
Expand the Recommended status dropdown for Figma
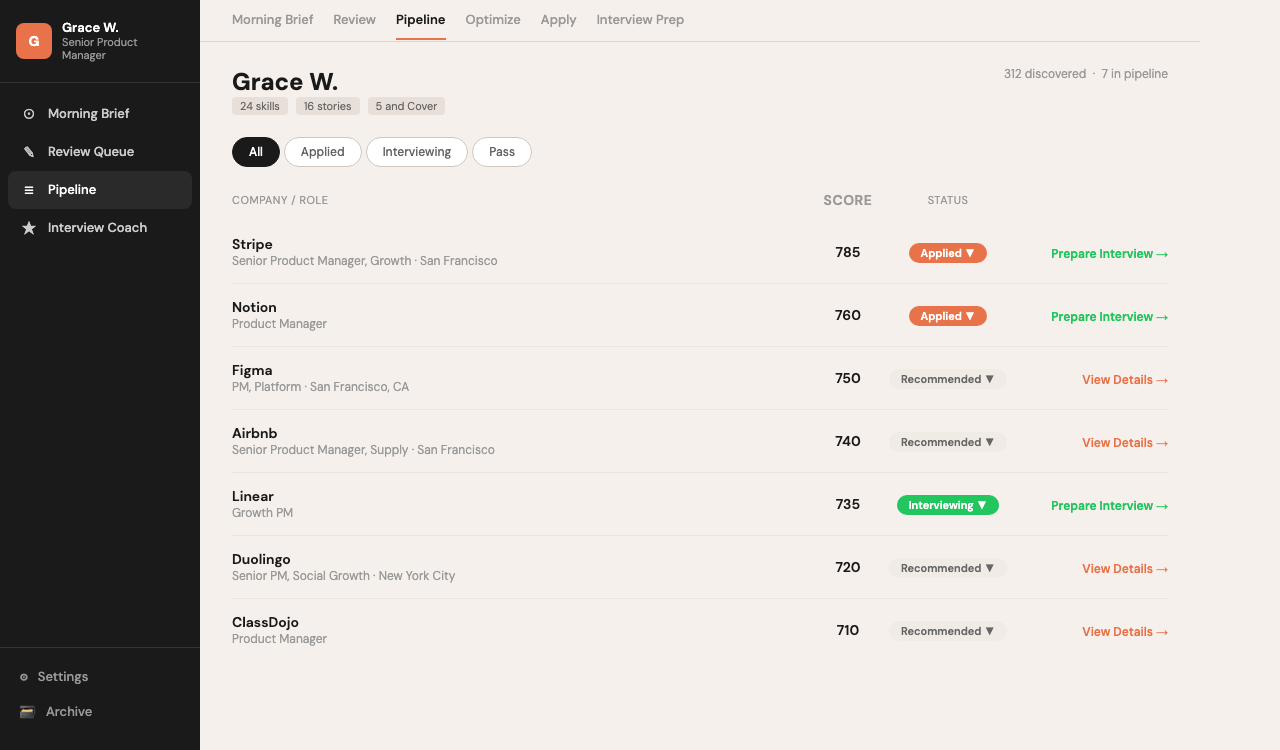(947, 379)
